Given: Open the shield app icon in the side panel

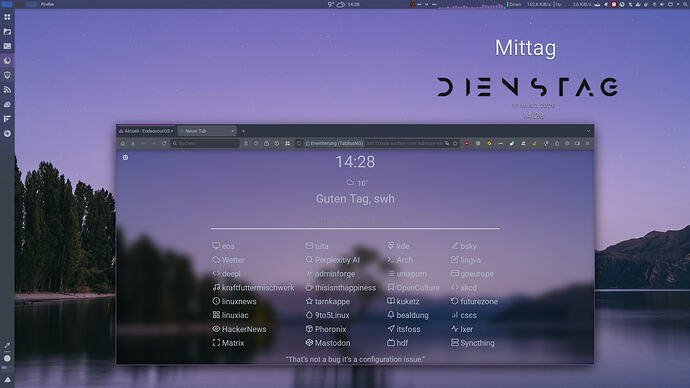Looking at the screenshot, I should [x=7, y=75].
